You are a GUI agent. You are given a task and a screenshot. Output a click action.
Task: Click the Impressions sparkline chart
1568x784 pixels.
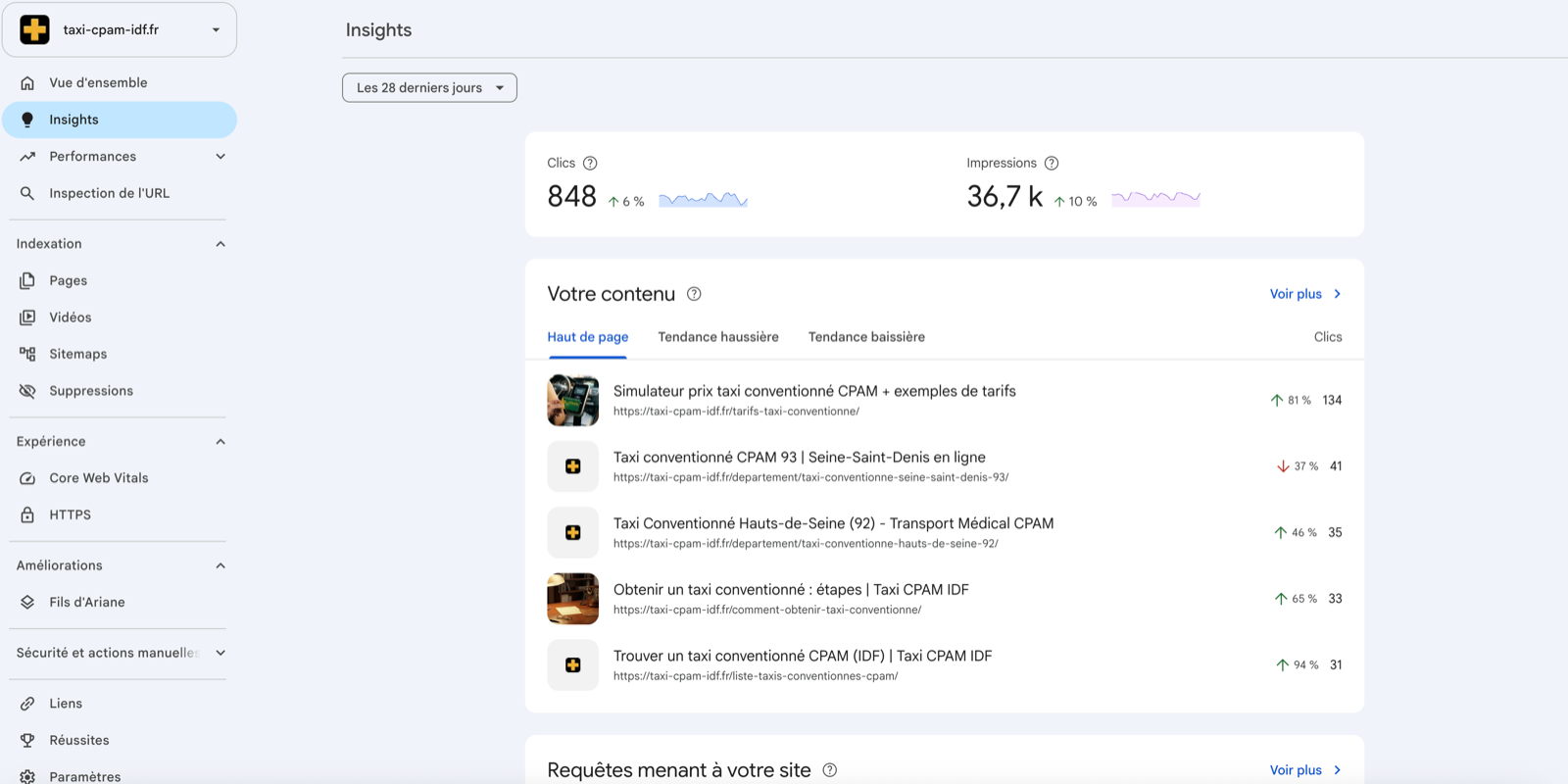[1155, 199]
